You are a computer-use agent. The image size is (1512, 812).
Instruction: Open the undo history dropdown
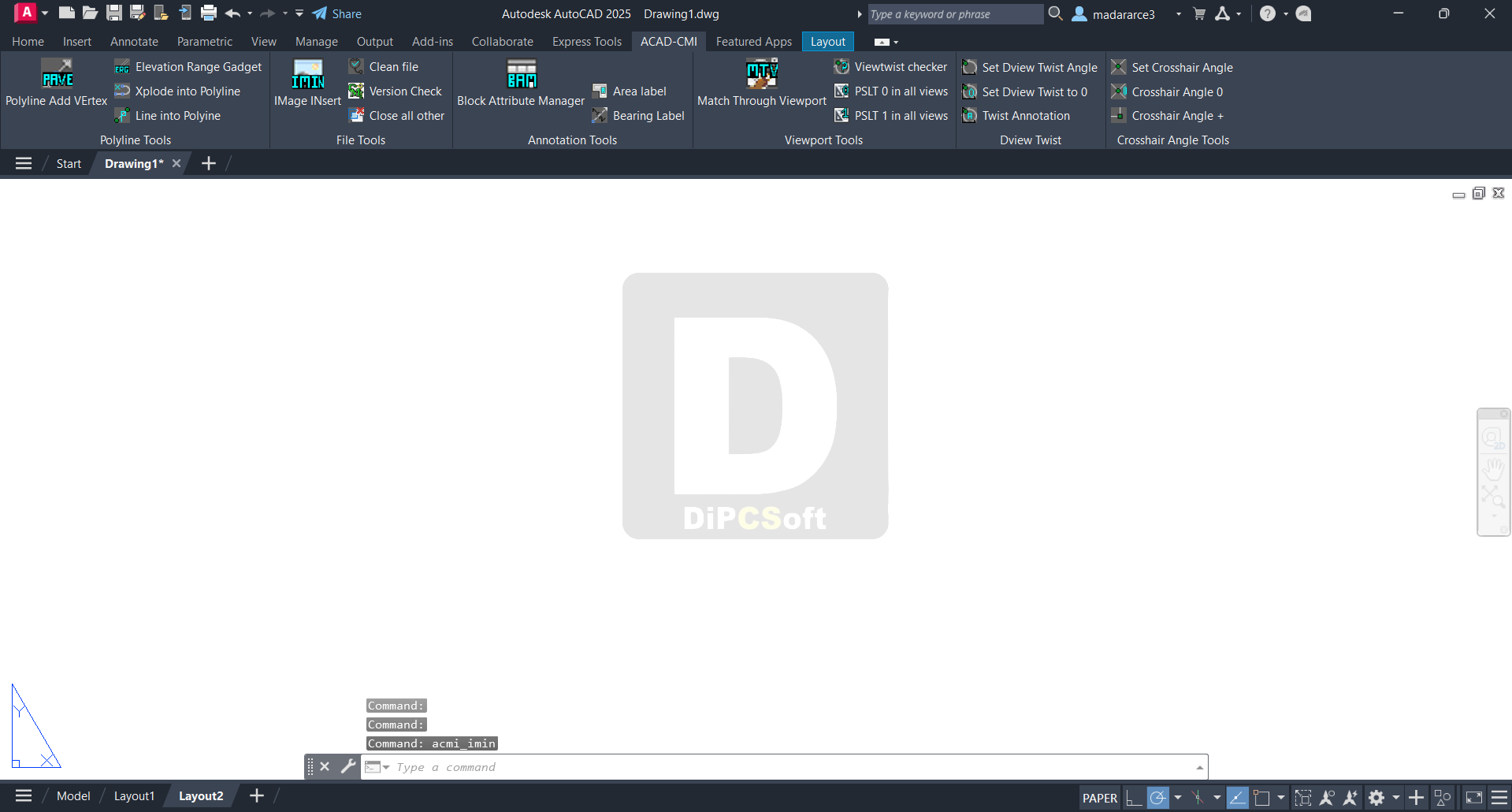250,13
